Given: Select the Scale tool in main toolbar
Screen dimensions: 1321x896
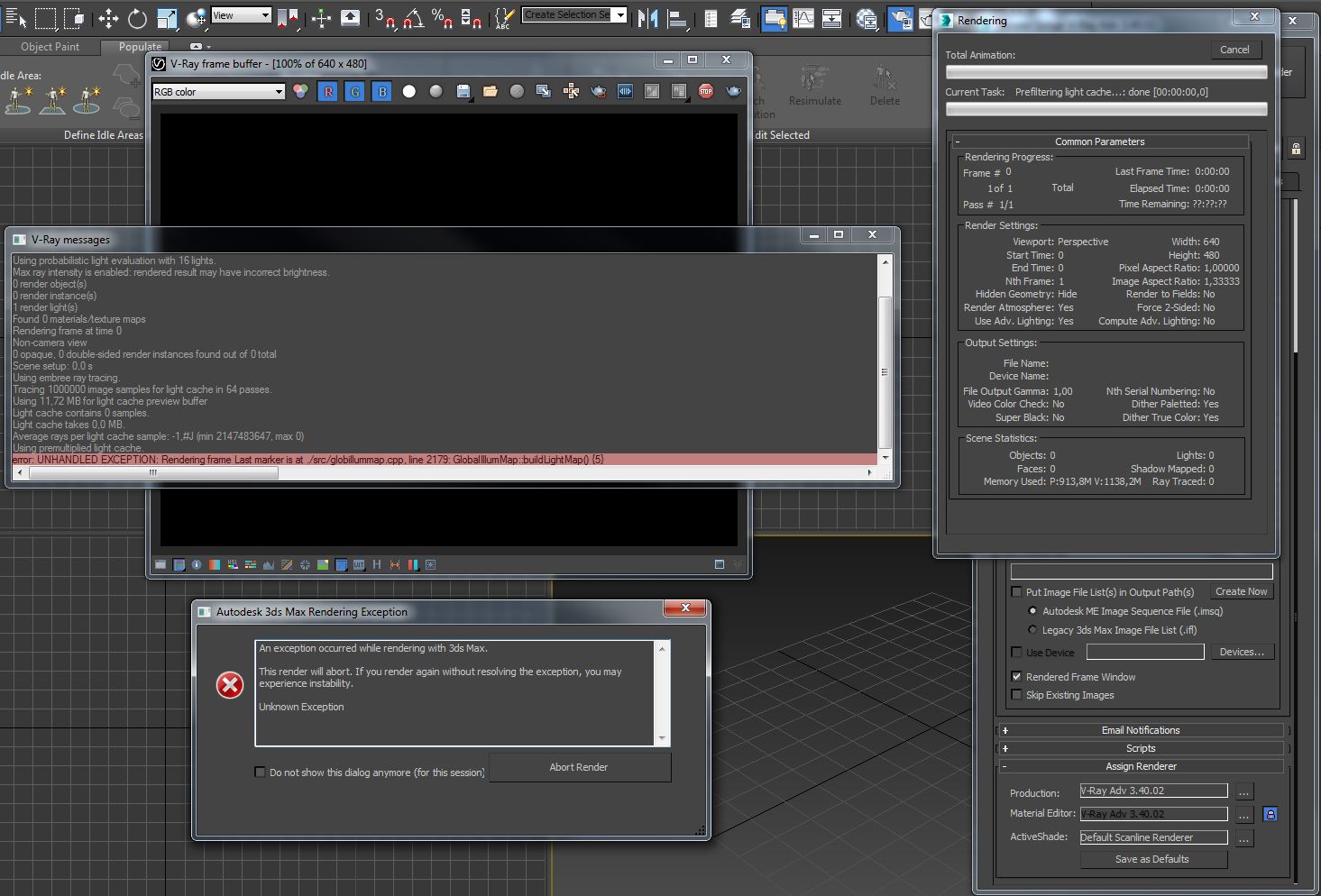Looking at the screenshot, I should 167,18.
